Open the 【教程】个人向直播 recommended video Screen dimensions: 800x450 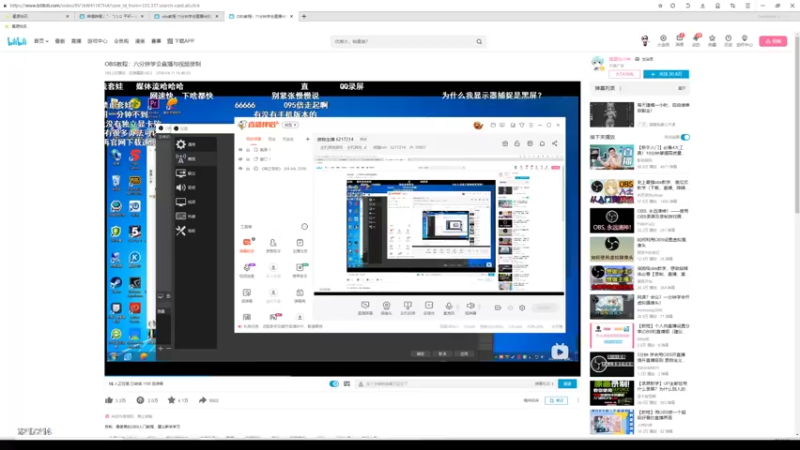pos(612,335)
